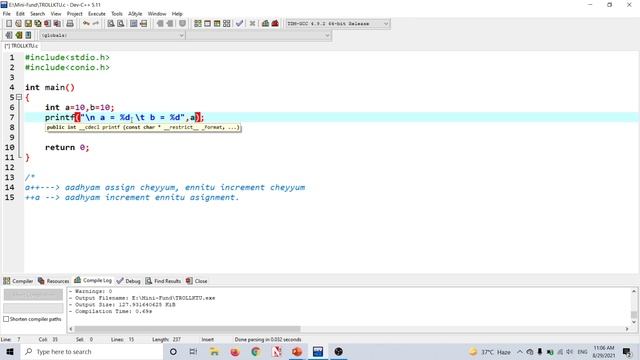This screenshot has width=640, height=360.
Task: Open the File menu
Action: click(x=7, y=13)
